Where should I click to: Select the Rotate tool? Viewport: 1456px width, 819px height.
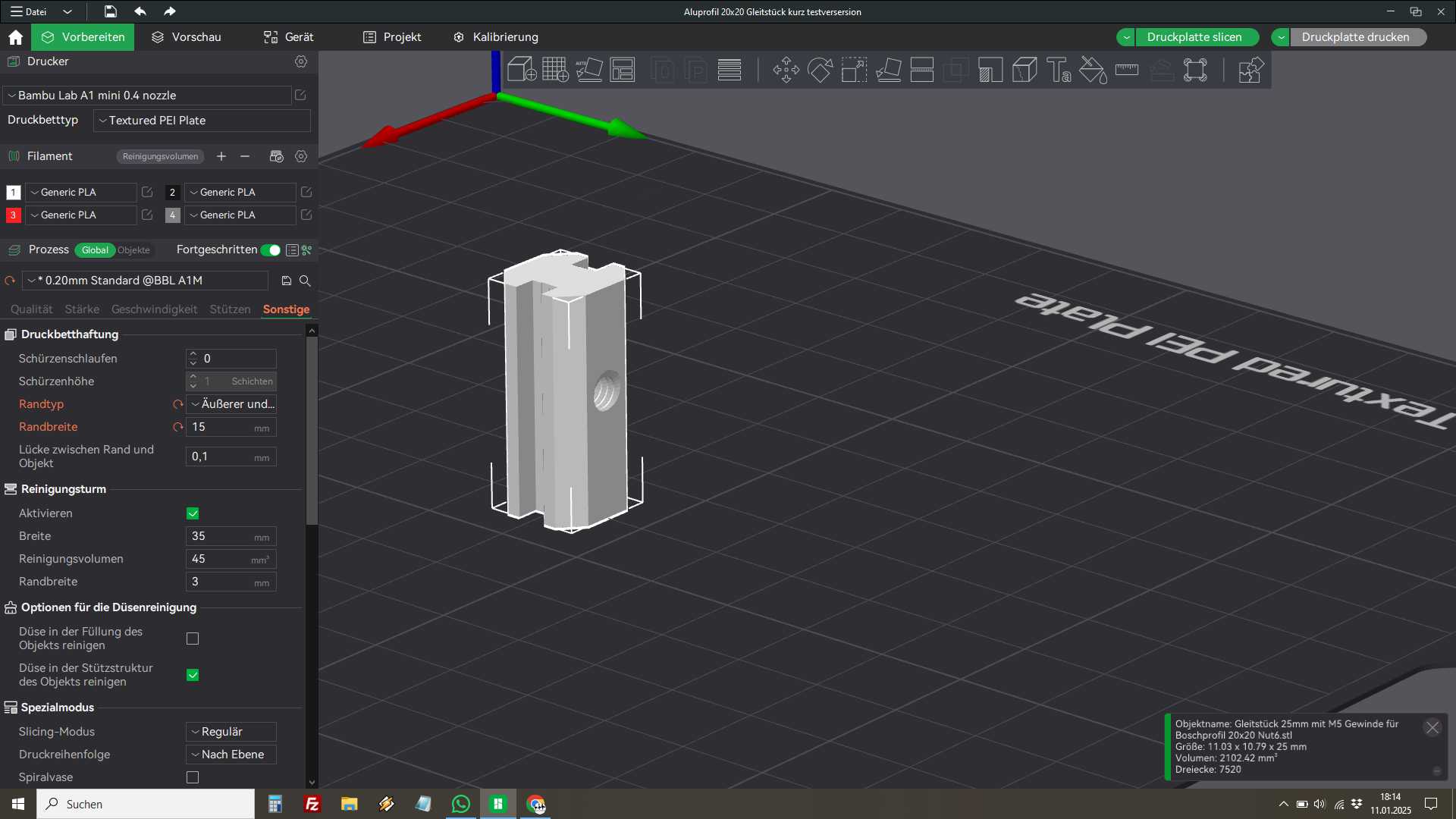click(x=820, y=70)
